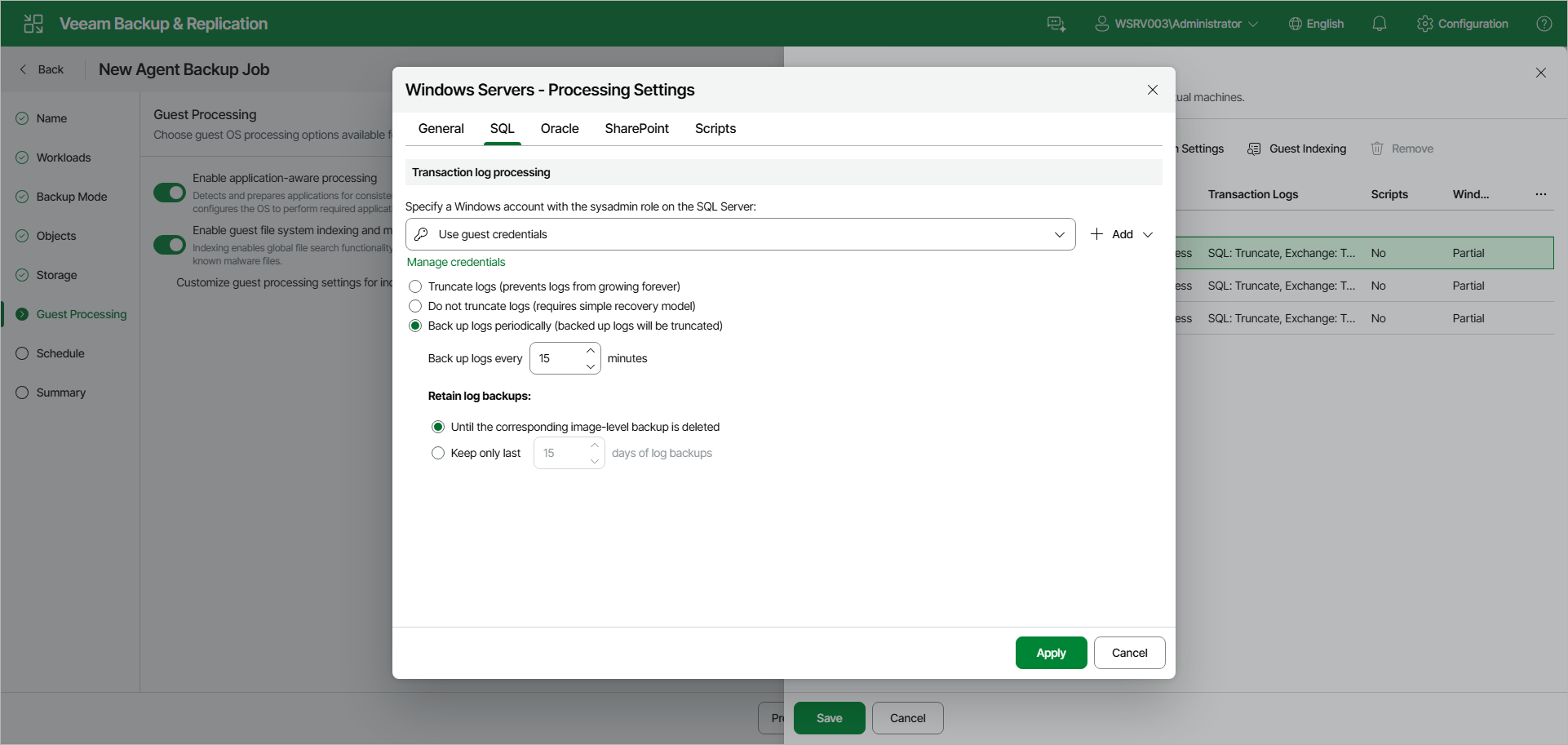Choose the Keep only last radio option
Image resolution: width=1568 pixels, height=745 pixels.
point(438,453)
